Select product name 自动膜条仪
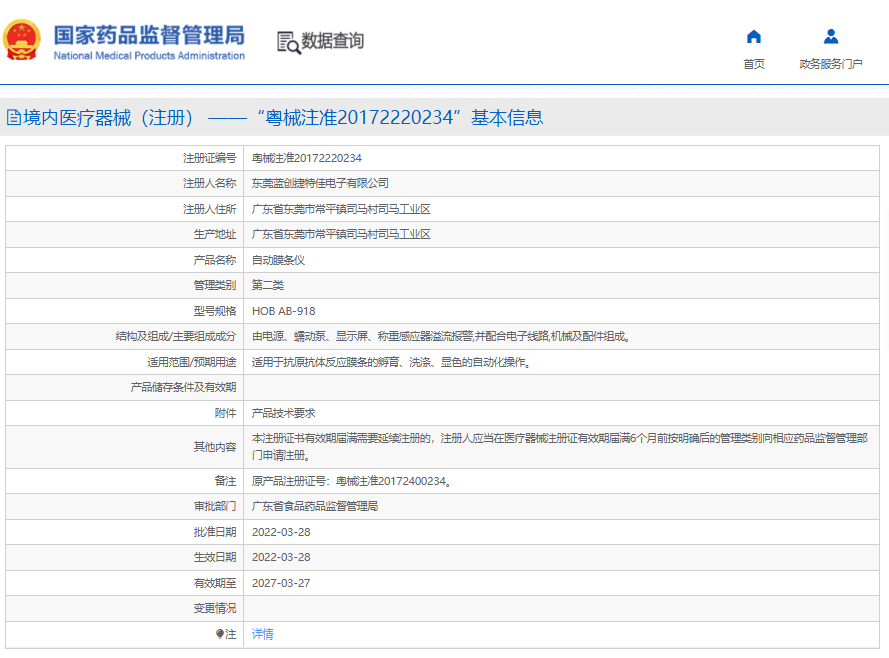This screenshot has width=889, height=658. (x=278, y=260)
